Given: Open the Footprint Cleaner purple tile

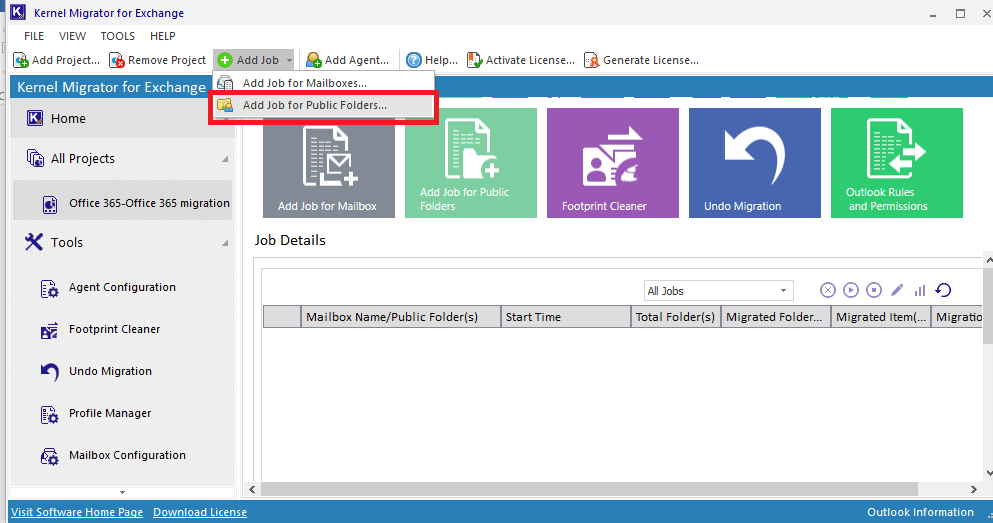Looking at the screenshot, I should (612, 163).
